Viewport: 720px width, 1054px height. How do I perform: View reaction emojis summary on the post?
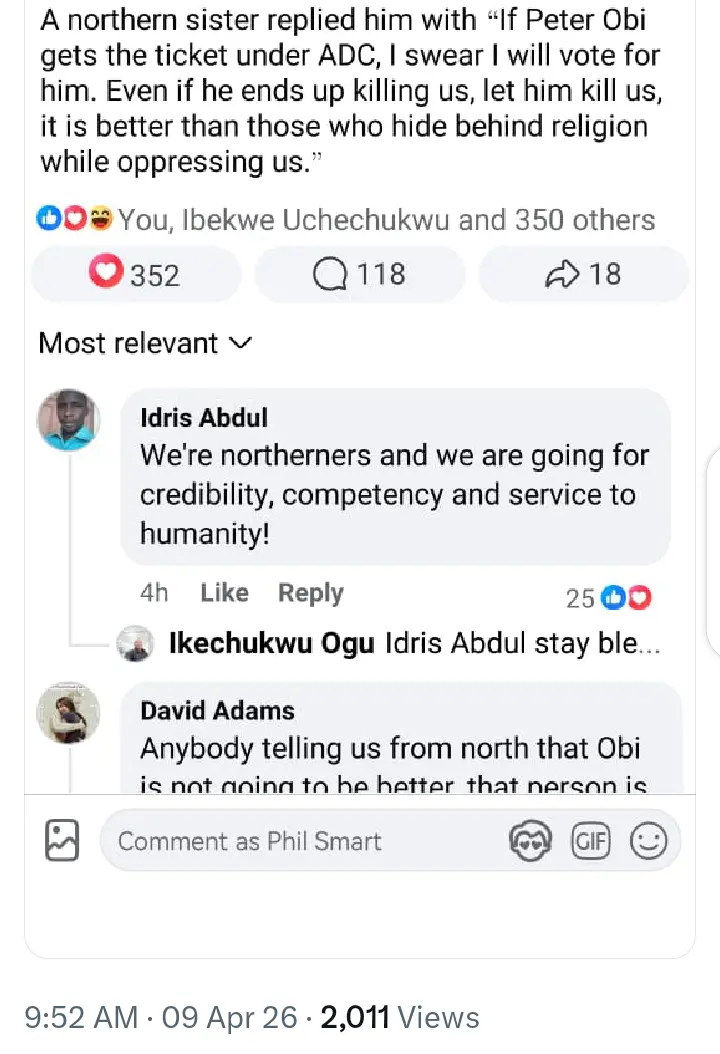[74, 220]
